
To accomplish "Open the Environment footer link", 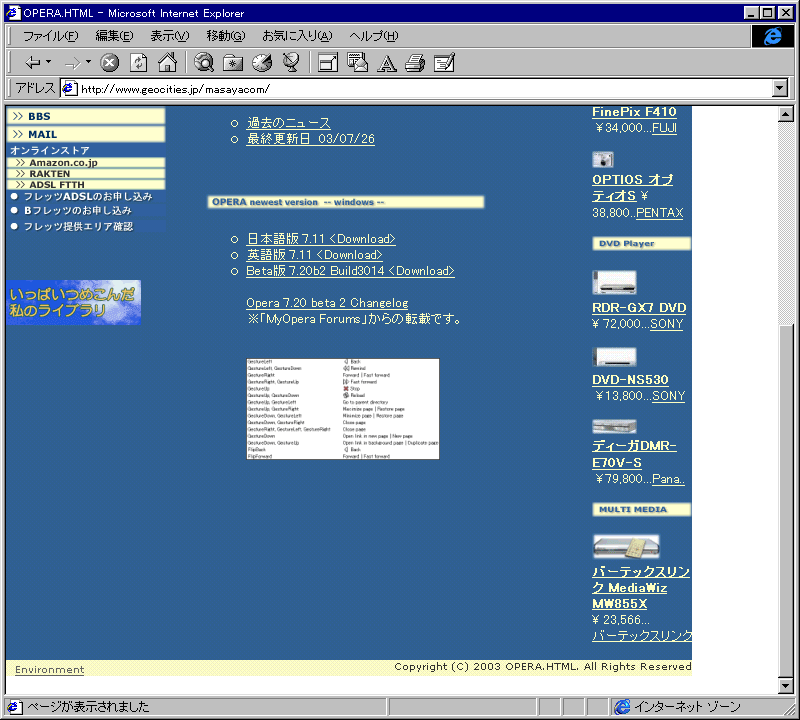I will (49, 669).
